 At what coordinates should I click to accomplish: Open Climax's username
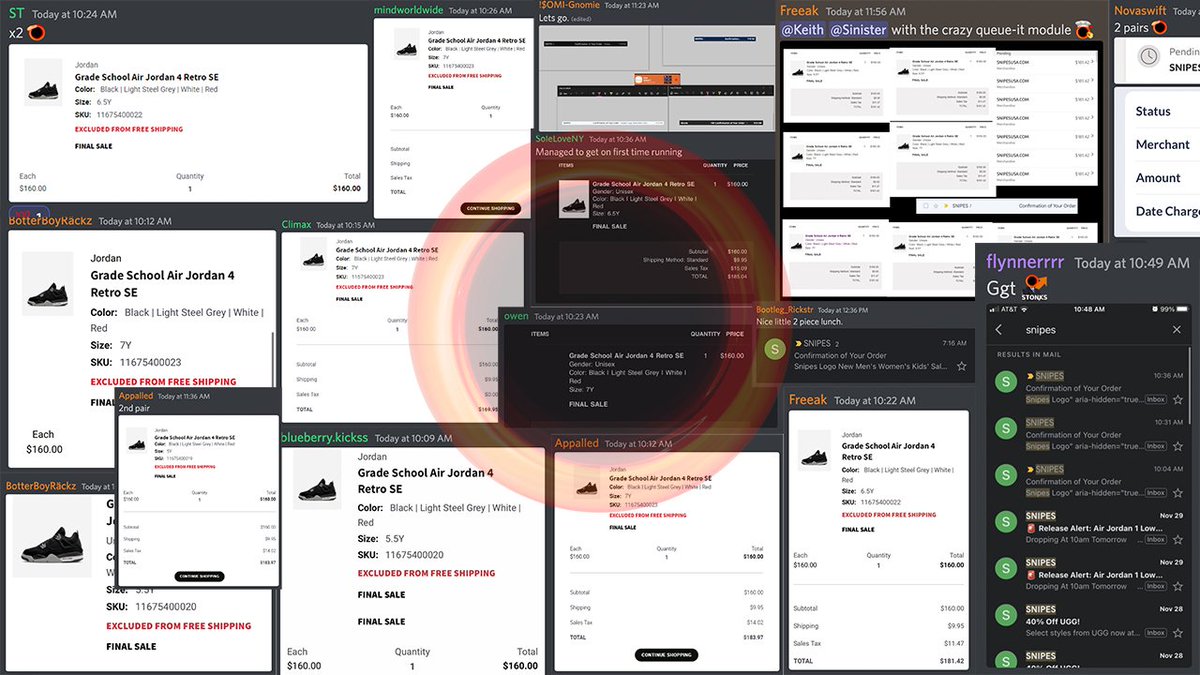pyautogui.click(x=296, y=225)
